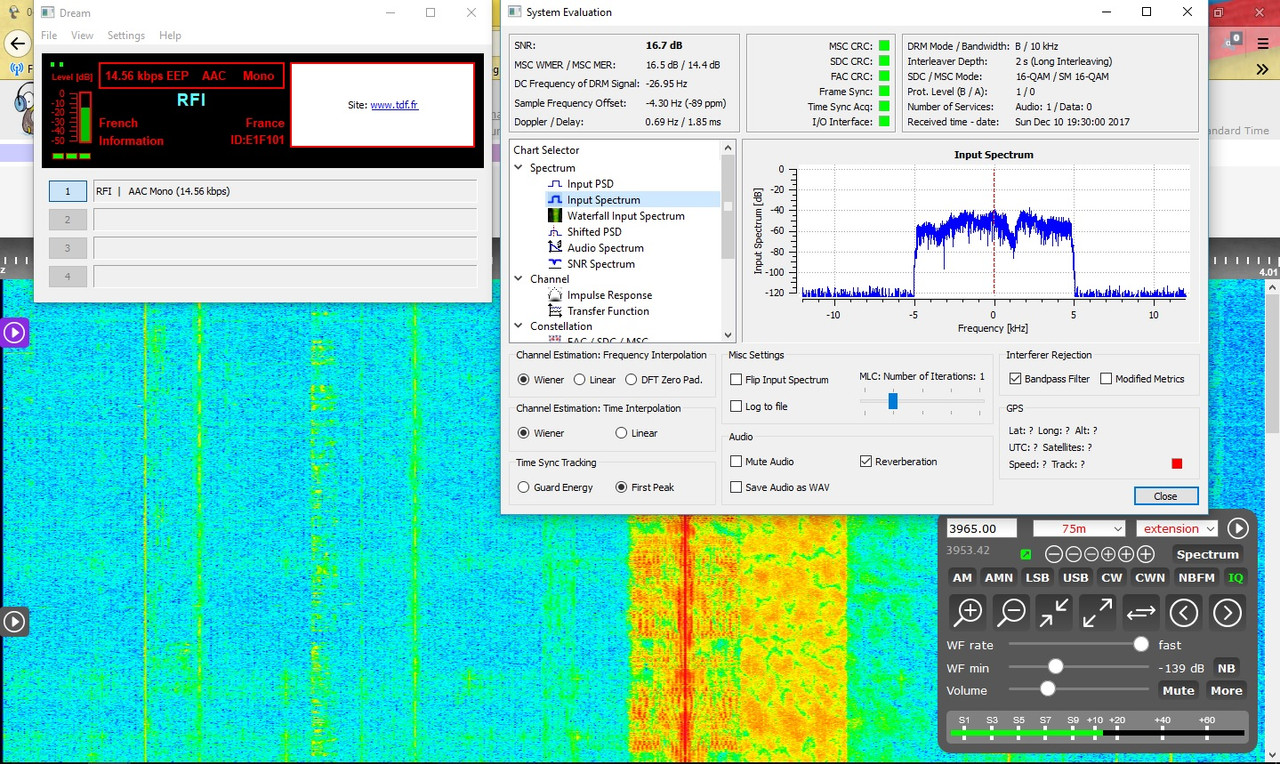Click the double-arrow band swap icon
1280x764 pixels.
pyautogui.click(x=1141, y=611)
